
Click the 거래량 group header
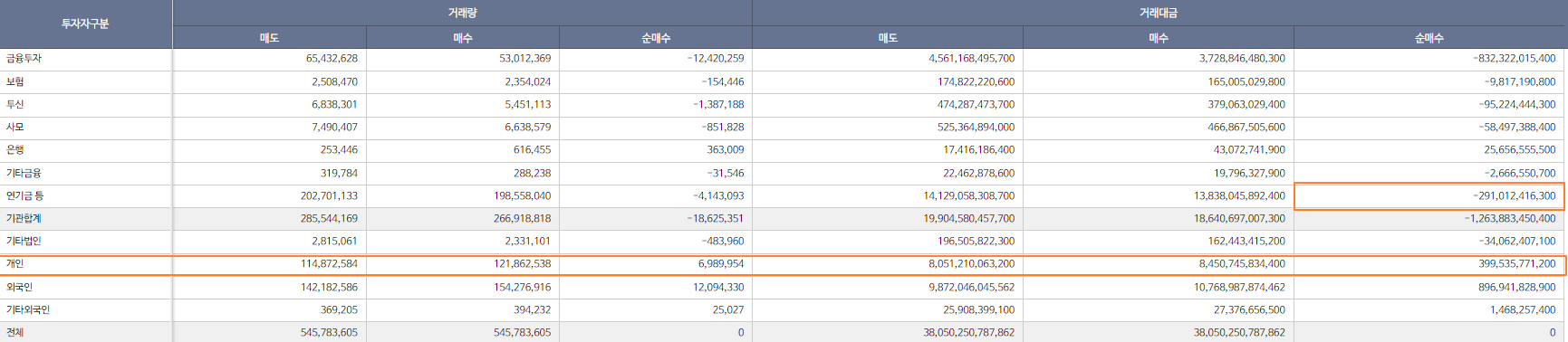point(462,13)
